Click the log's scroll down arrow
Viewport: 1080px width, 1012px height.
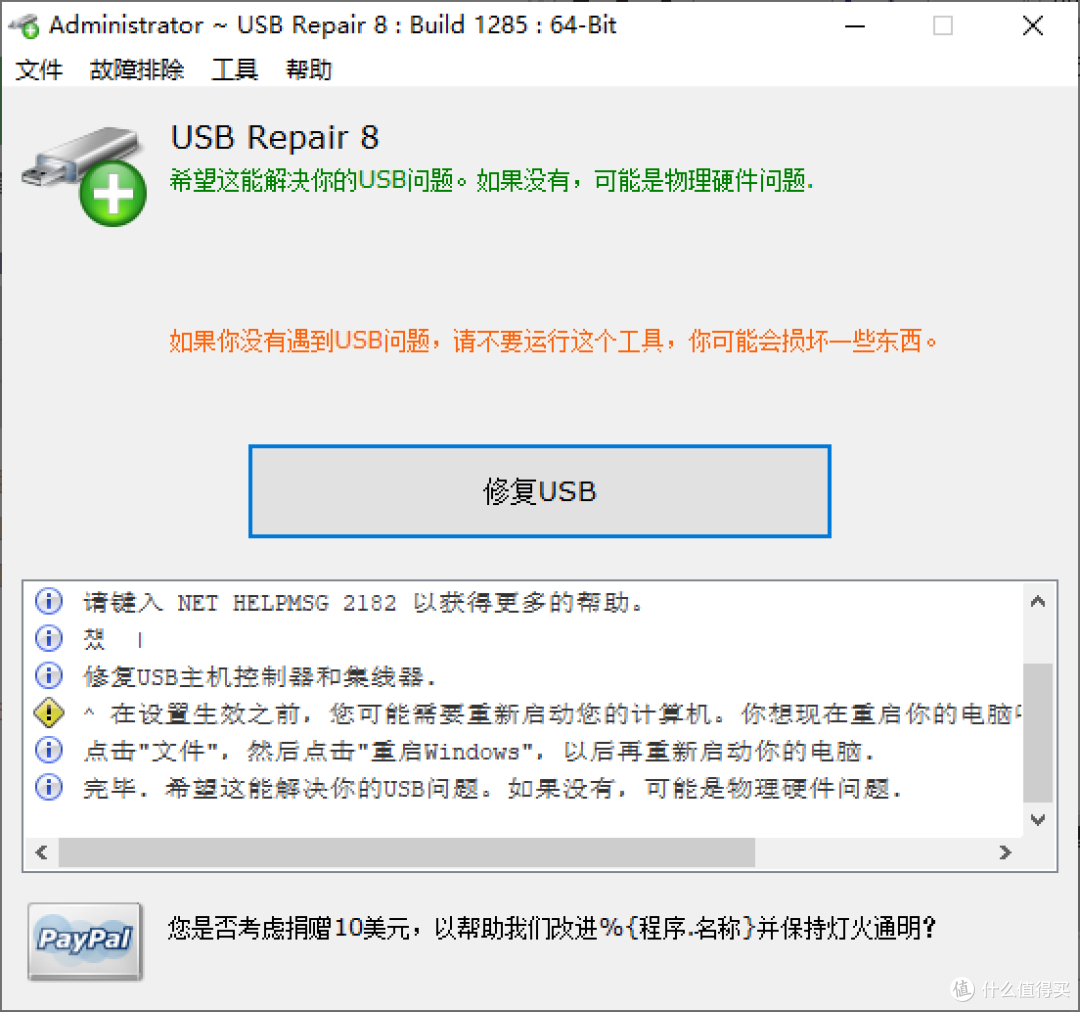pos(1038,820)
